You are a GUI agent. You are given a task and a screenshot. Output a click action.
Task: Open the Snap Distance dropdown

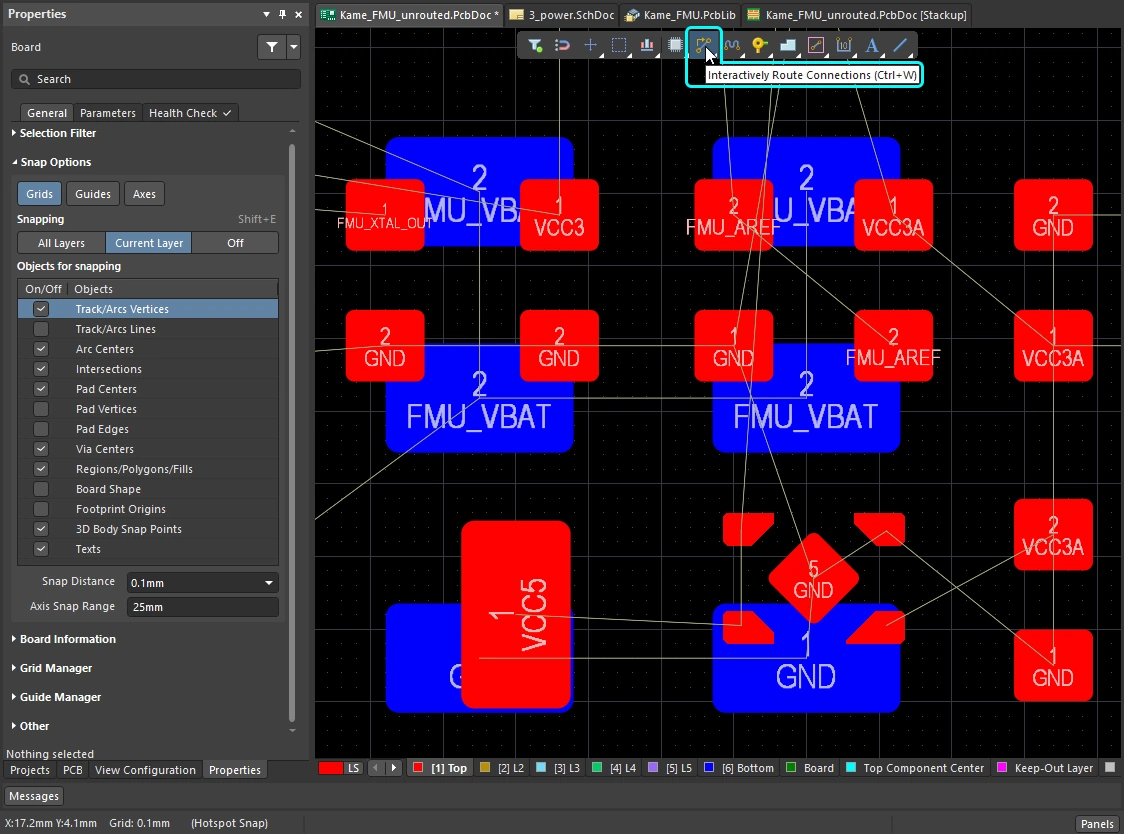pos(268,582)
